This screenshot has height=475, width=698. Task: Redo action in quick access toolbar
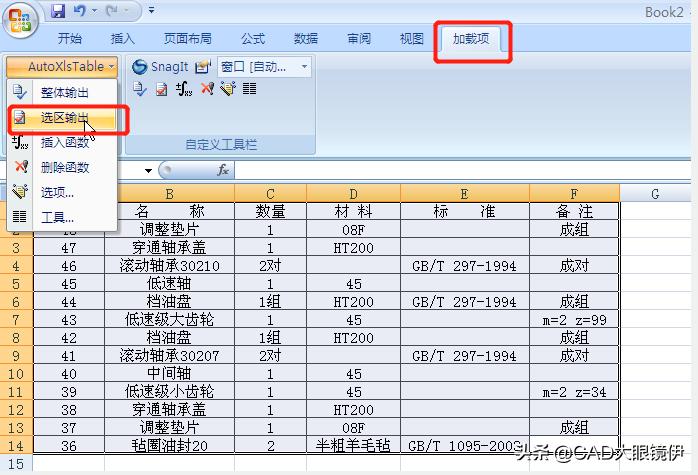[x=112, y=11]
